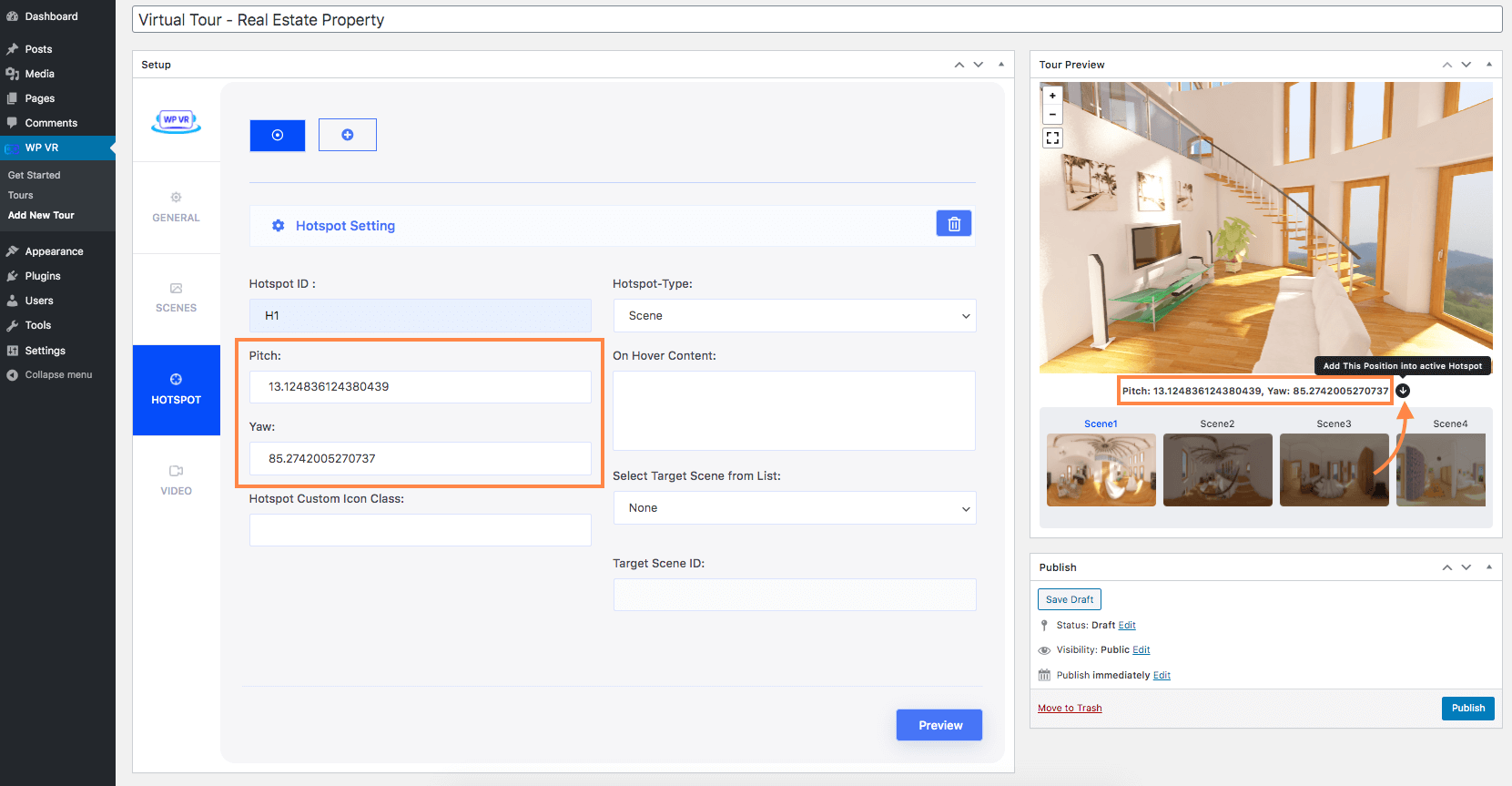Collapse the Tour Preview panel toggle

1488,65
